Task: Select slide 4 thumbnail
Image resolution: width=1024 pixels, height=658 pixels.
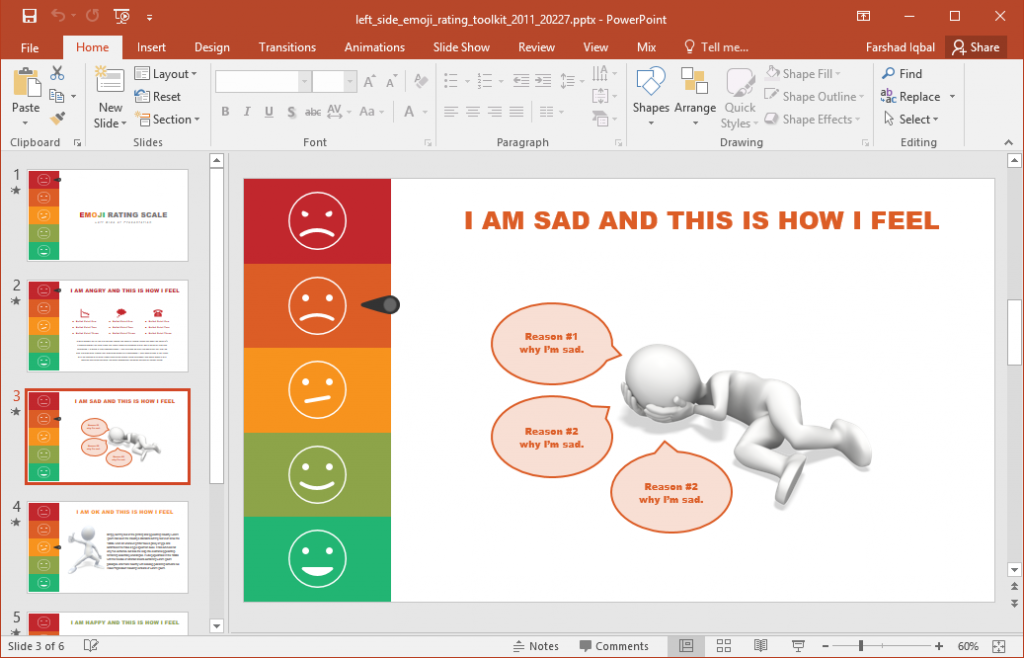Action: click(108, 547)
